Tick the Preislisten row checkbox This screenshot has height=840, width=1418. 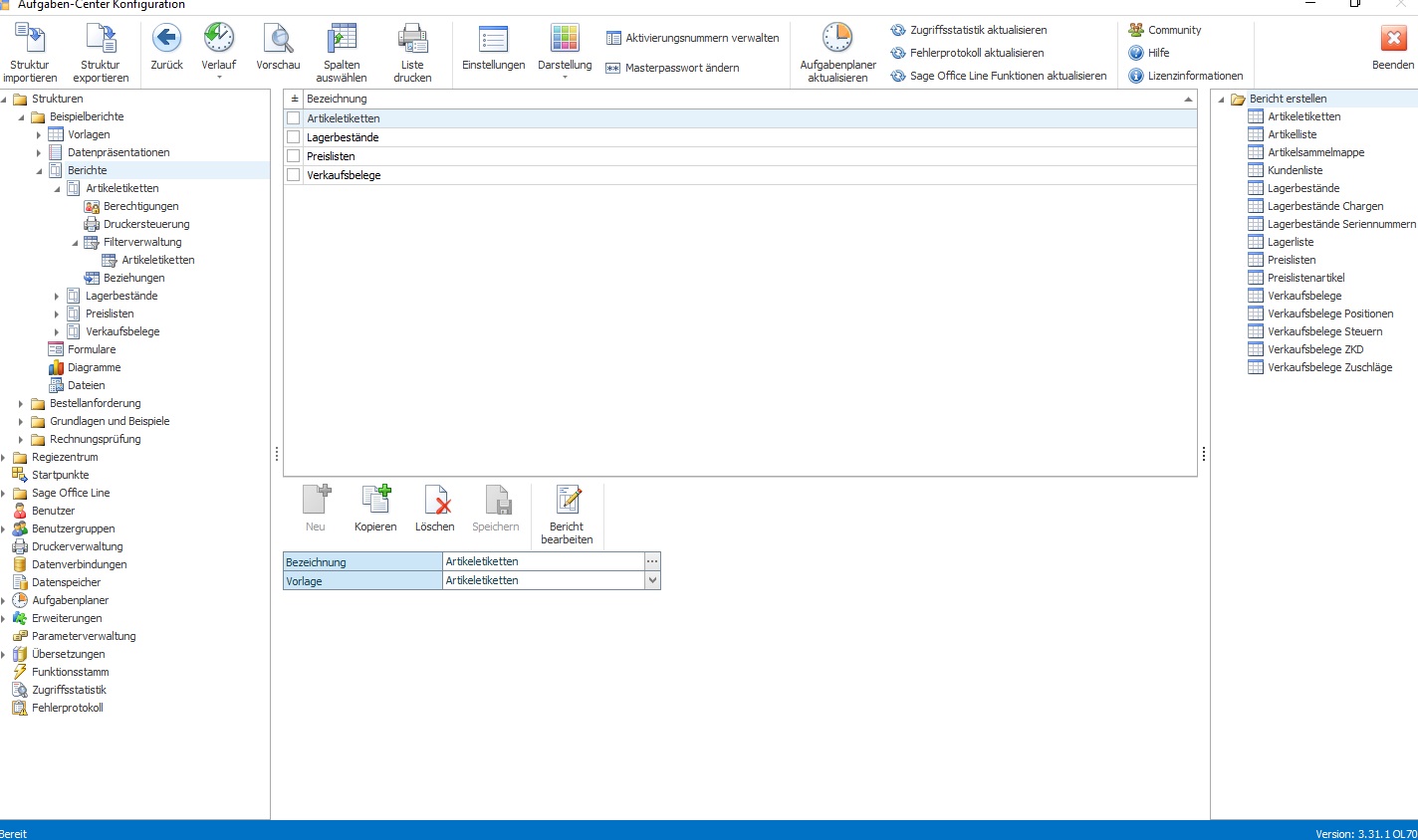294,156
